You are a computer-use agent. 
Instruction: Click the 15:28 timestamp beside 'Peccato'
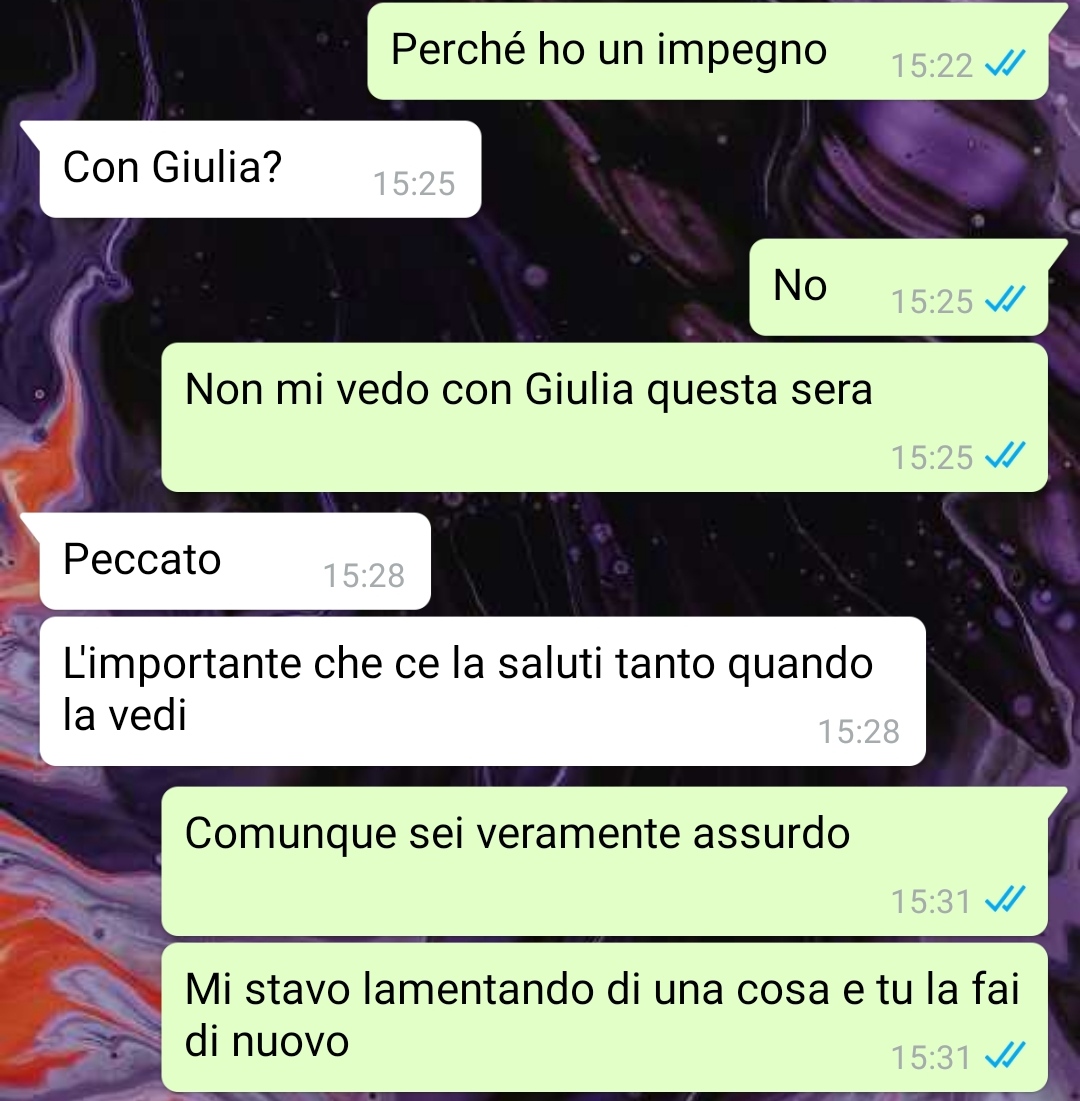tap(364, 576)
